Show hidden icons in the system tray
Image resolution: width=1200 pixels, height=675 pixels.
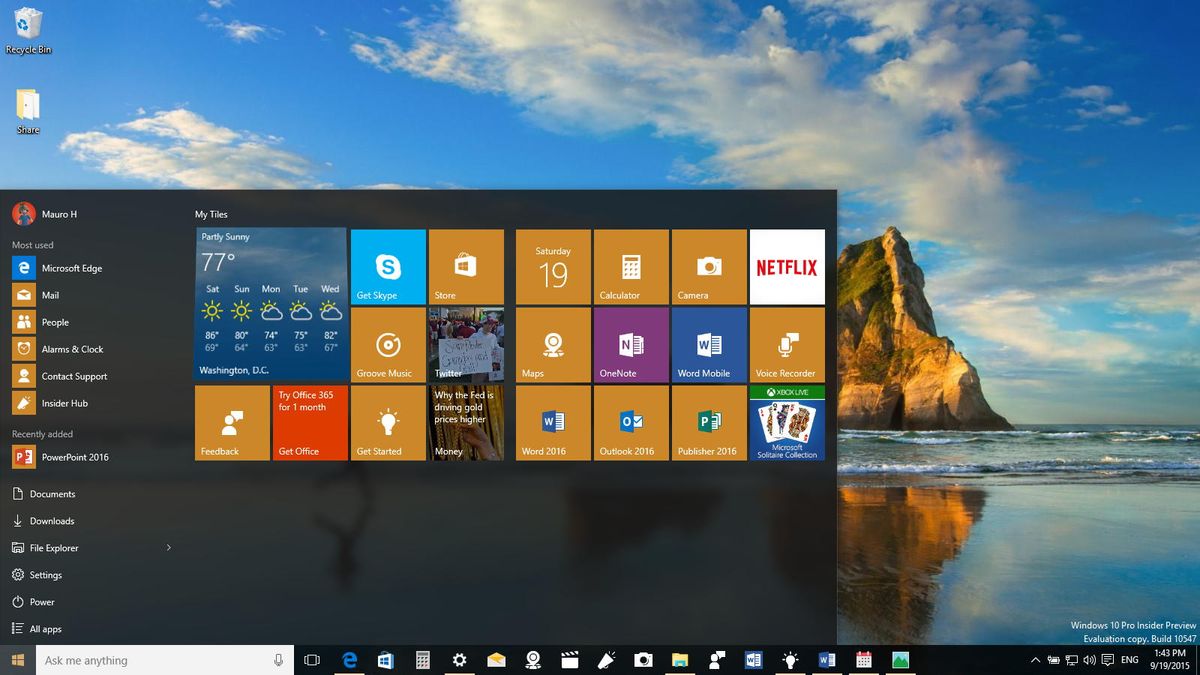click(1036, 660)
